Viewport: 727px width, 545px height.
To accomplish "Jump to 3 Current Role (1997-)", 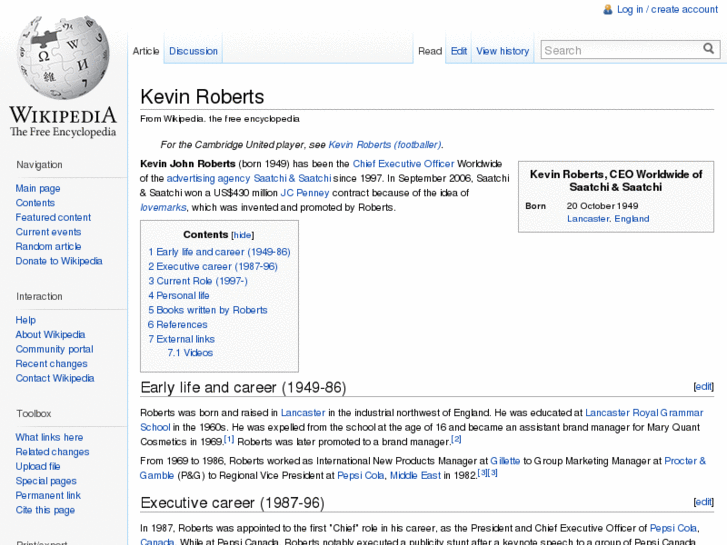I will click(198, 281).
